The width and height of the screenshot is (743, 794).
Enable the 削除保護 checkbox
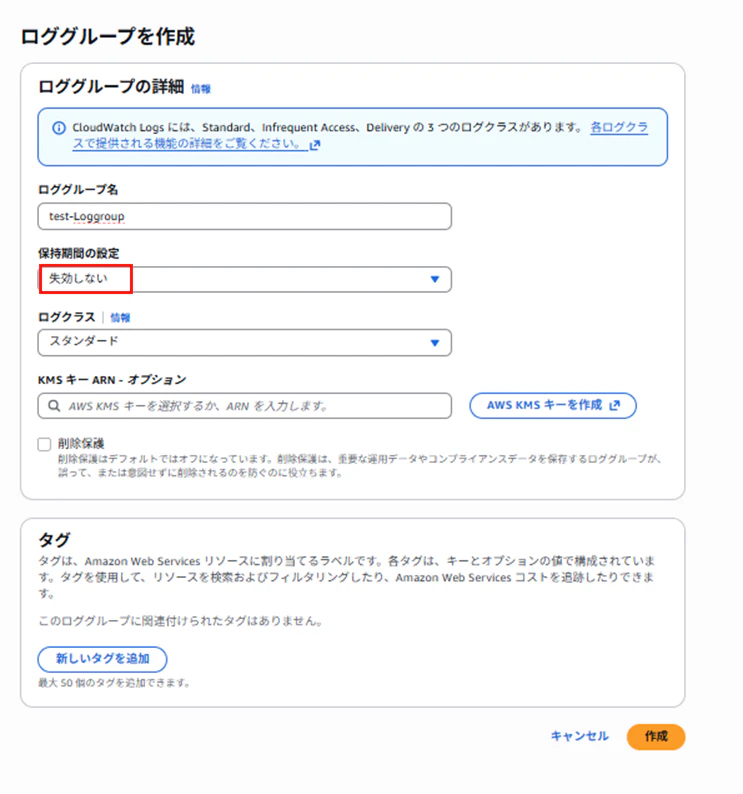[x=45, y=444]
